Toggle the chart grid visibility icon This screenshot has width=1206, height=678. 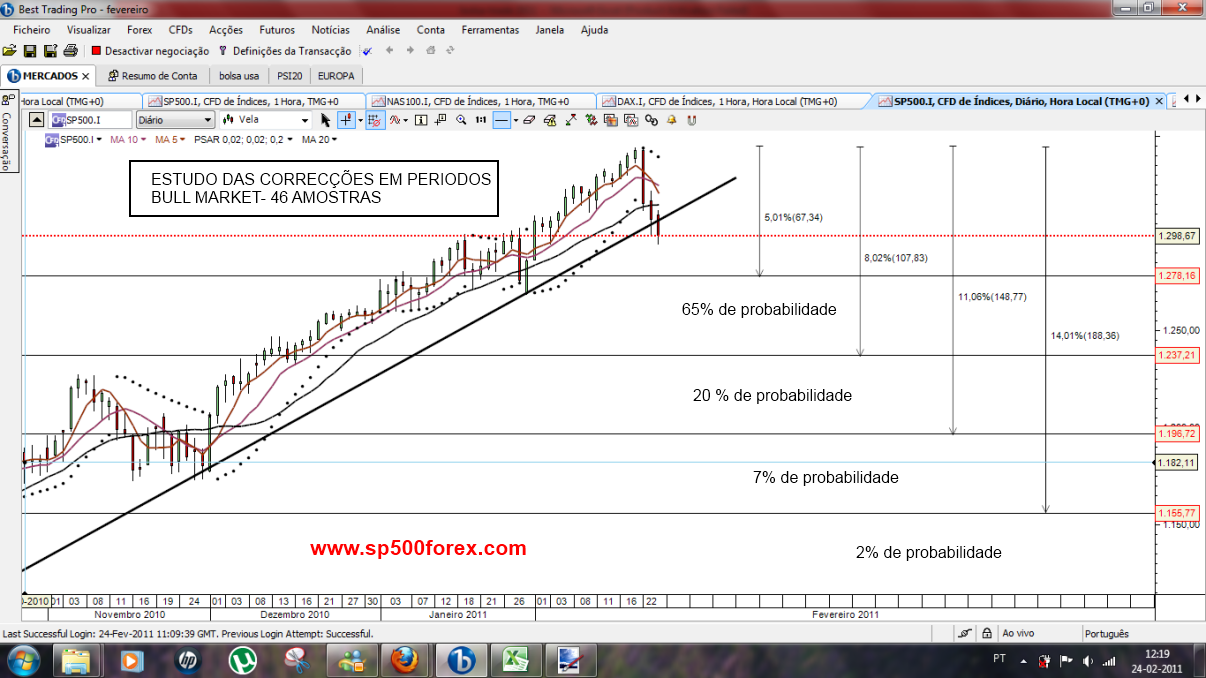(x=375, y=120)
